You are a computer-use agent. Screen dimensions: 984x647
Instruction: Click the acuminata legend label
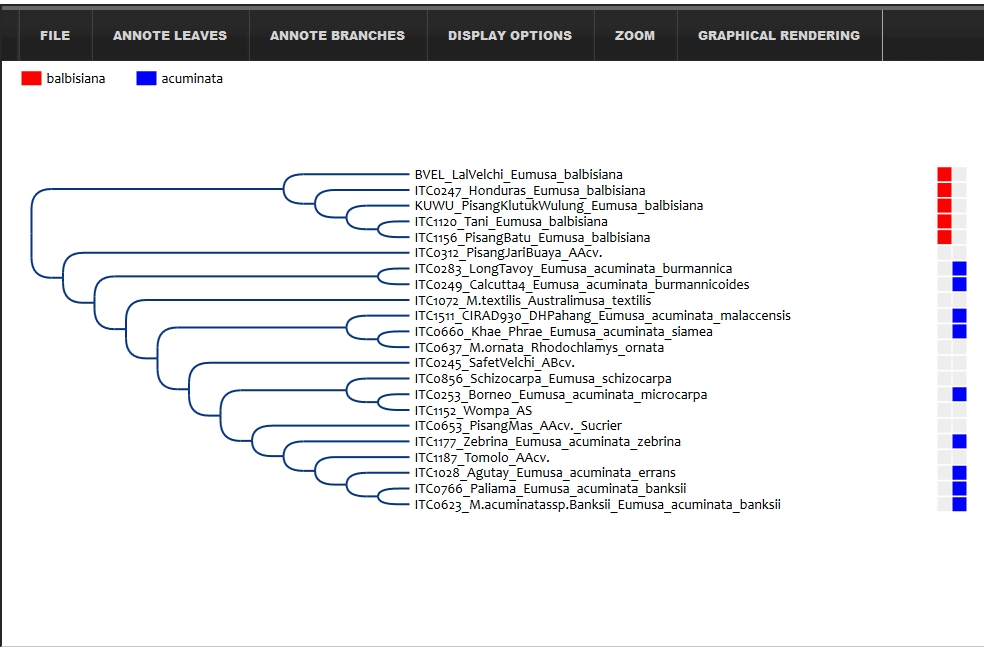pos(192,78)
